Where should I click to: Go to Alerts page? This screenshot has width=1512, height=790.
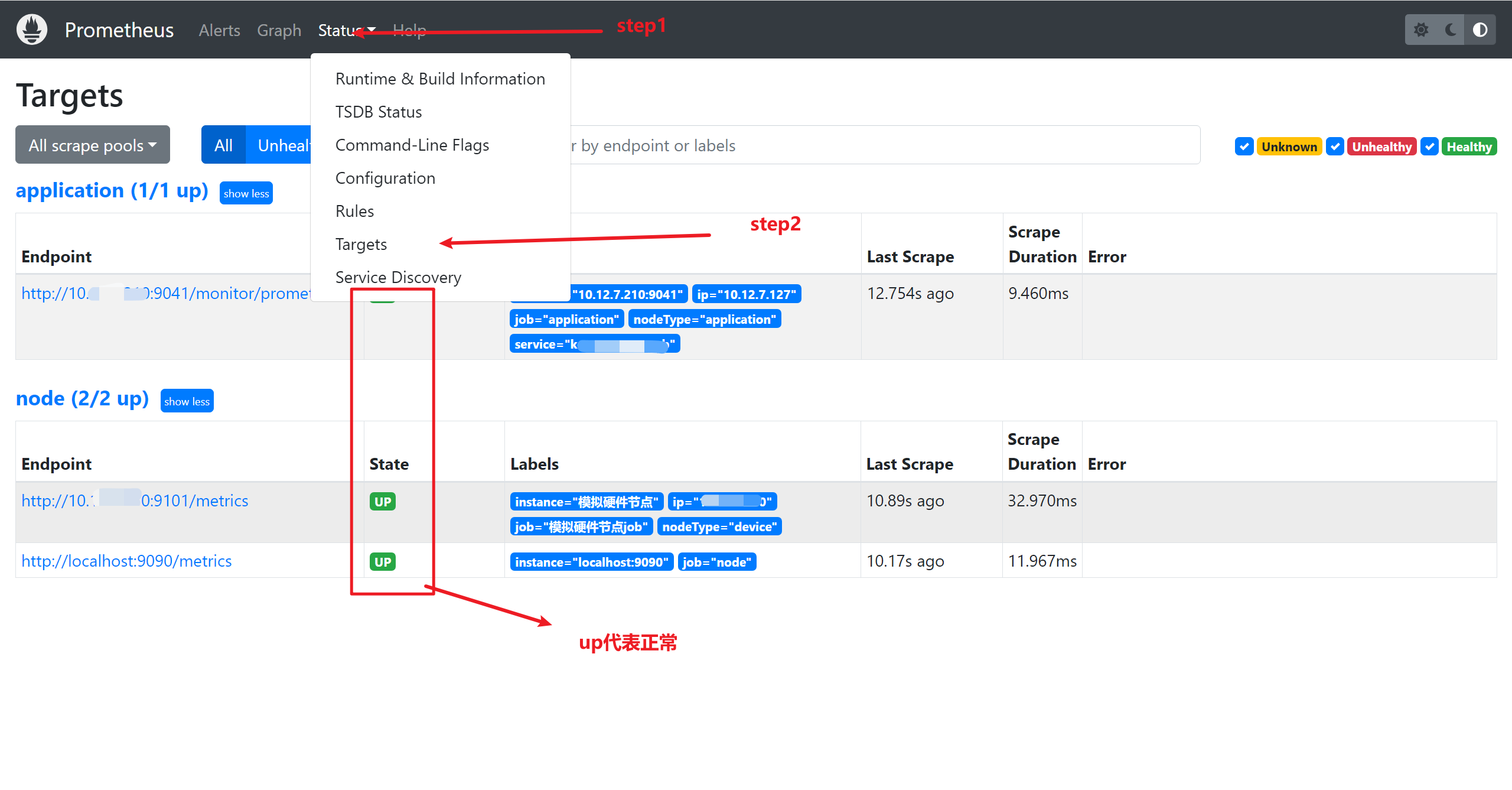(219, 30)
